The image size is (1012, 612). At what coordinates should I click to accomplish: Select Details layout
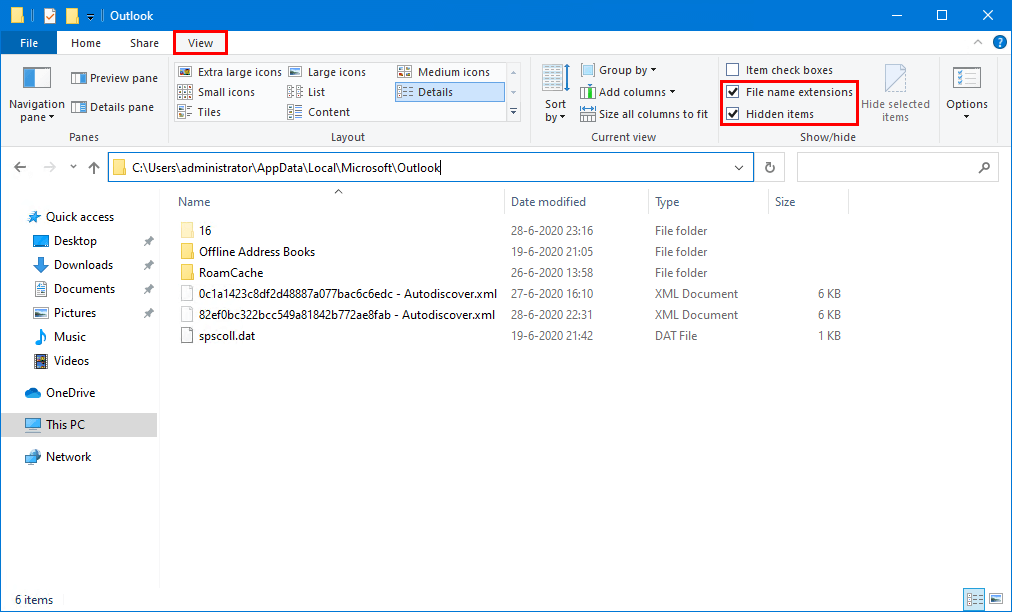click(x=449, y=92)
